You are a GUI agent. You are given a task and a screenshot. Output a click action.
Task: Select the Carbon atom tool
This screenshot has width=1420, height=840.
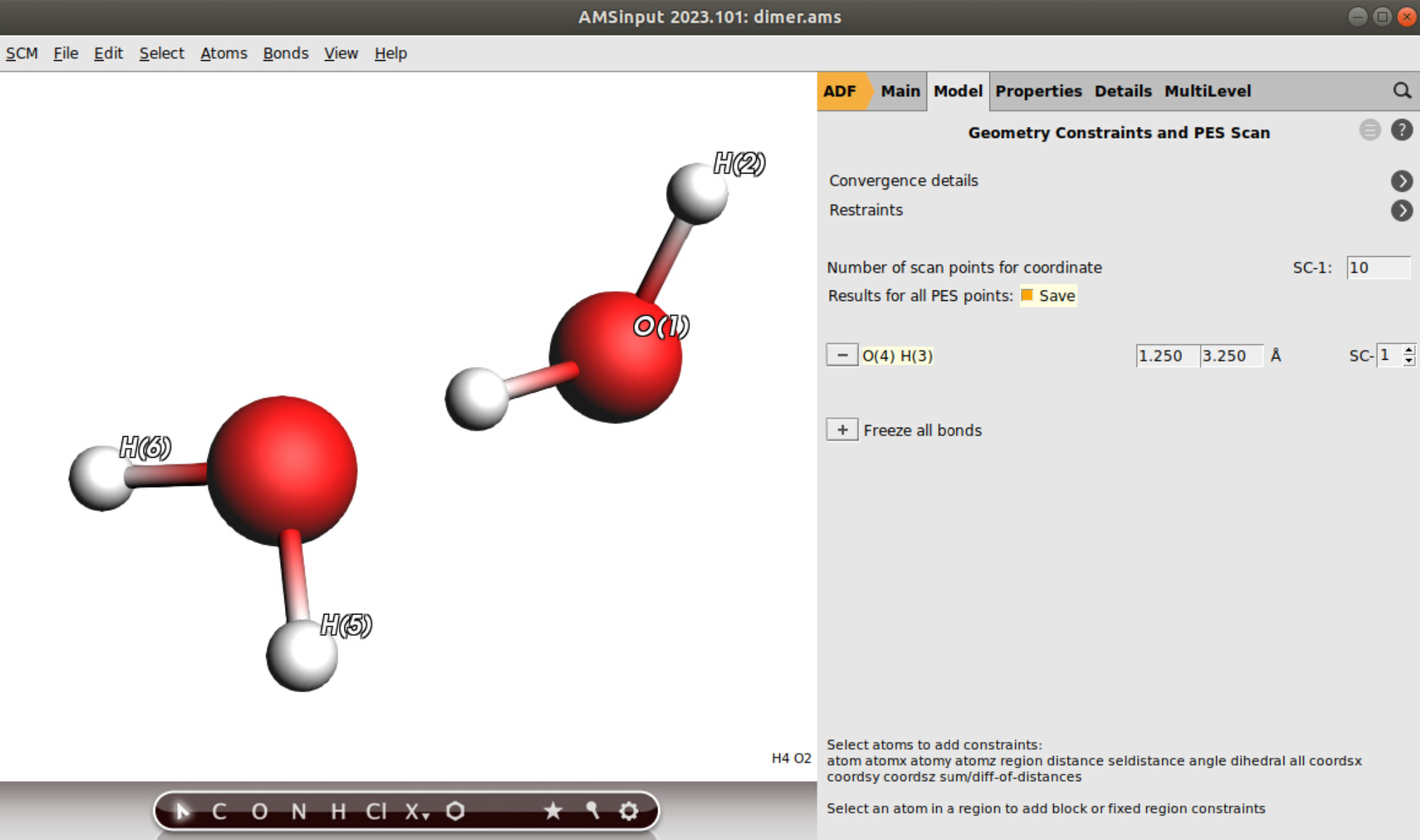click(x=218, y=811)
